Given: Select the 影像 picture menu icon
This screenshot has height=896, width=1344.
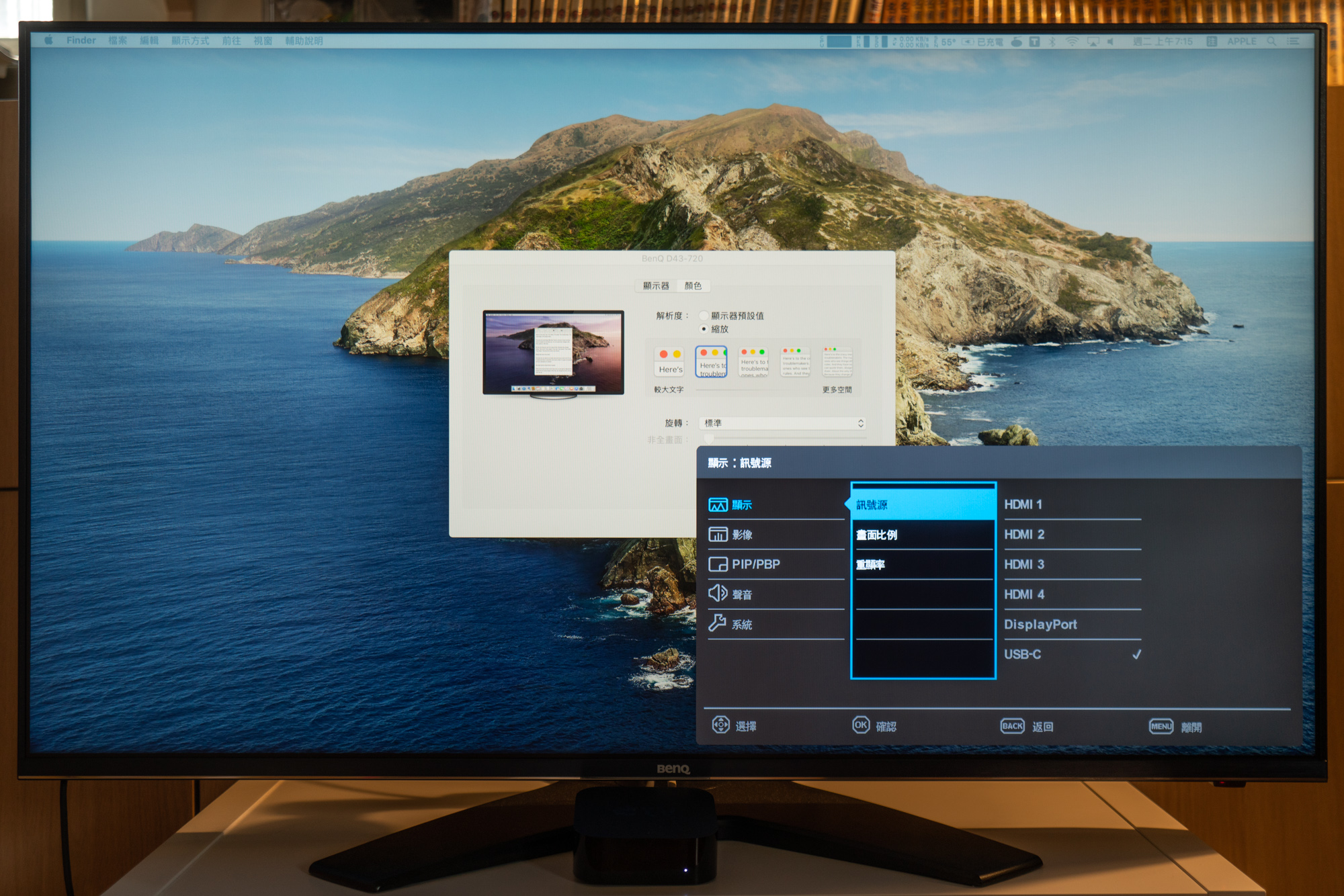Looking at the screenshot, I should pyautogui.click(x=718, y=535).
